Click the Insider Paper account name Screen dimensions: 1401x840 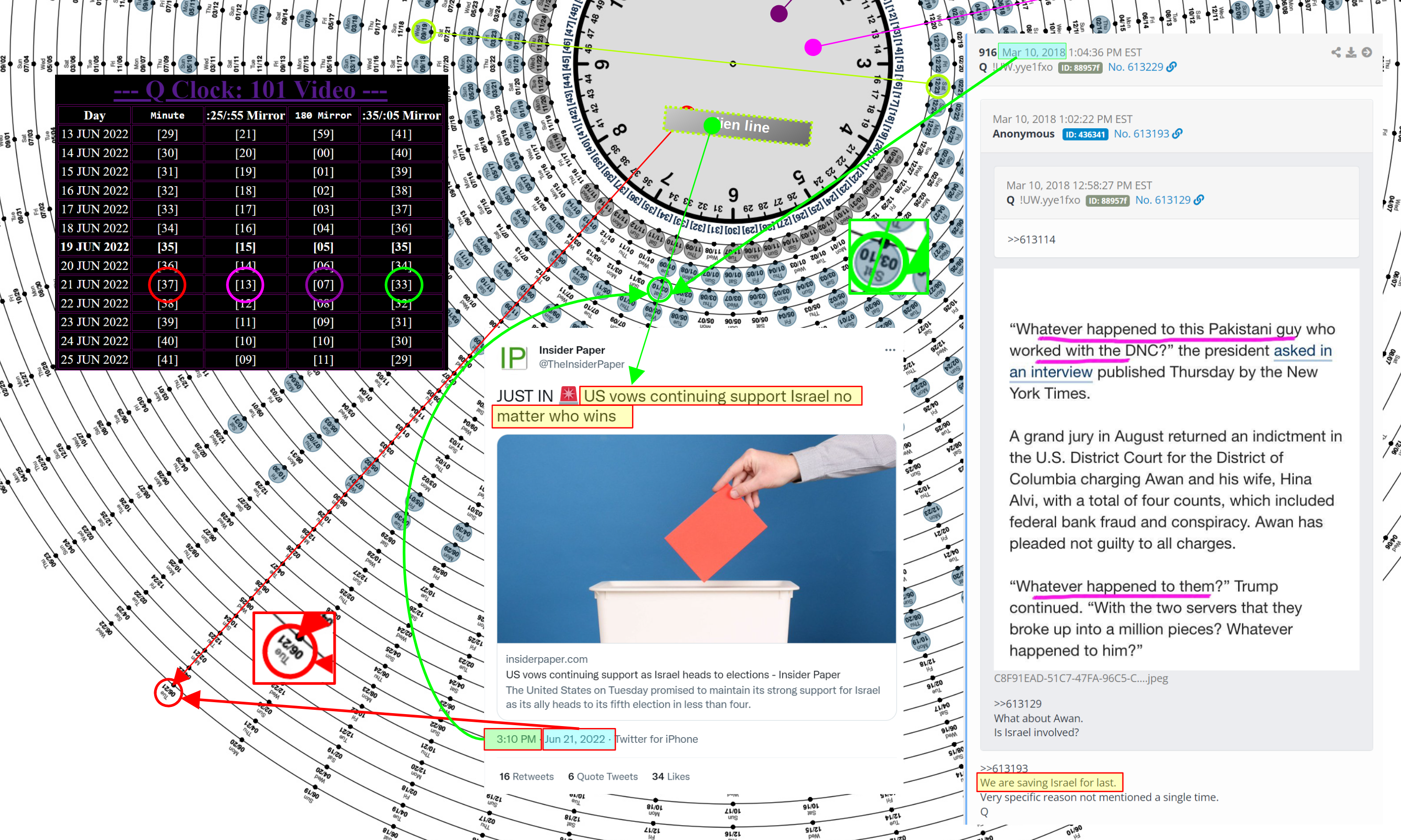tap(572, 350)
